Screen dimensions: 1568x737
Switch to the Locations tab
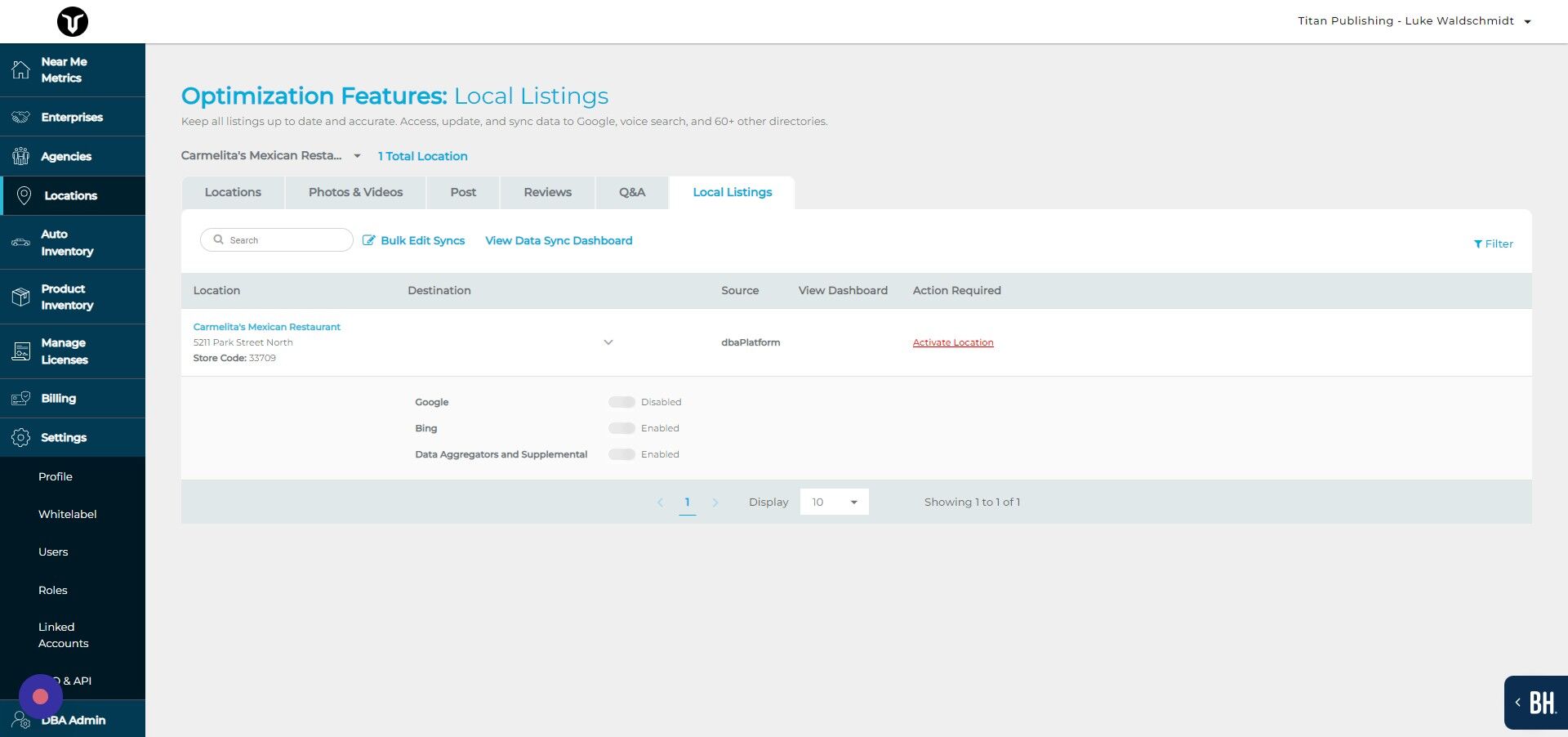pos(233,192)
